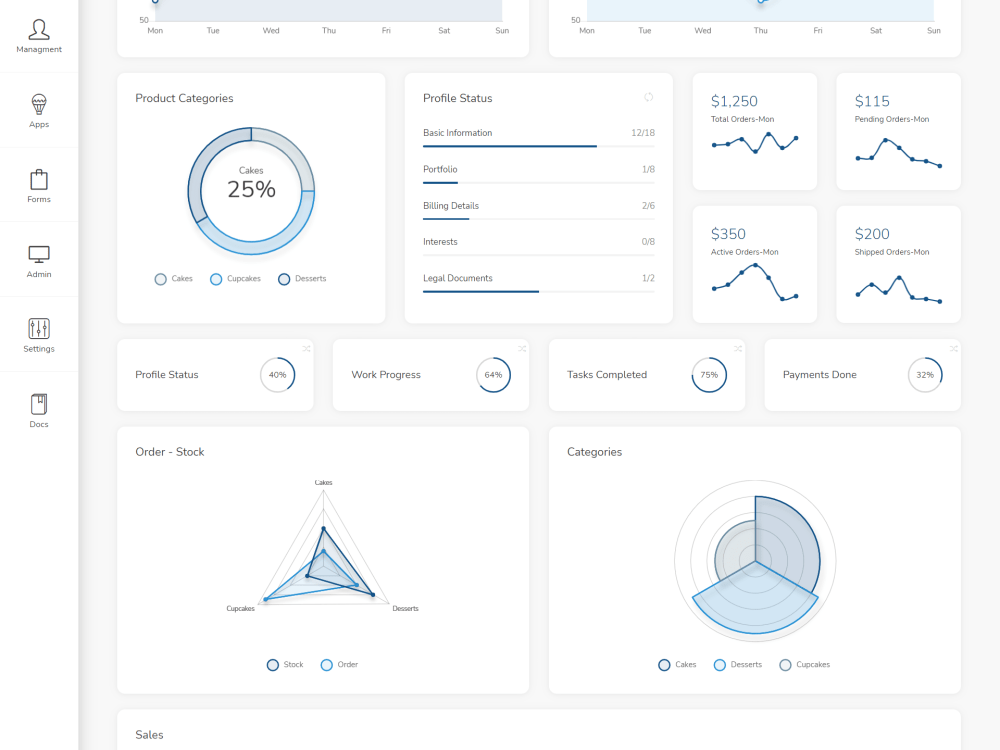The width and height of the screenshot is (1000, 750).
Task: Open the Docs book icon
Action: click(x=39, y=404)
